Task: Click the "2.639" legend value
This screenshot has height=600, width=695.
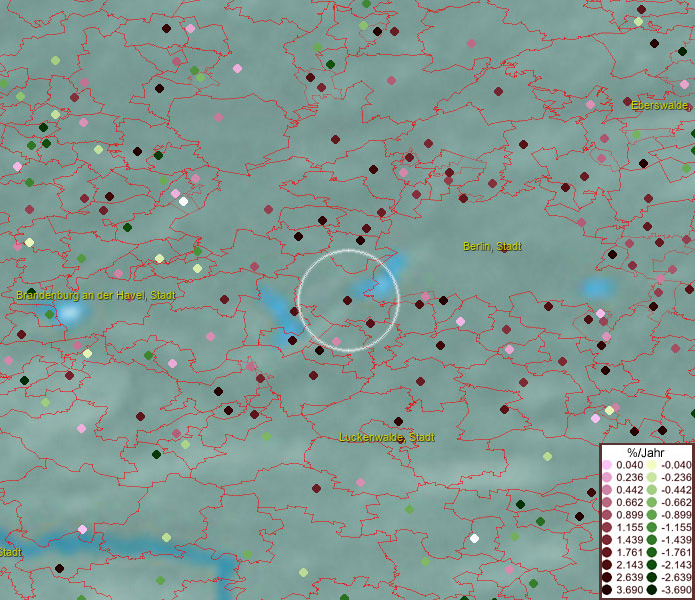Action: click(629, 577)
